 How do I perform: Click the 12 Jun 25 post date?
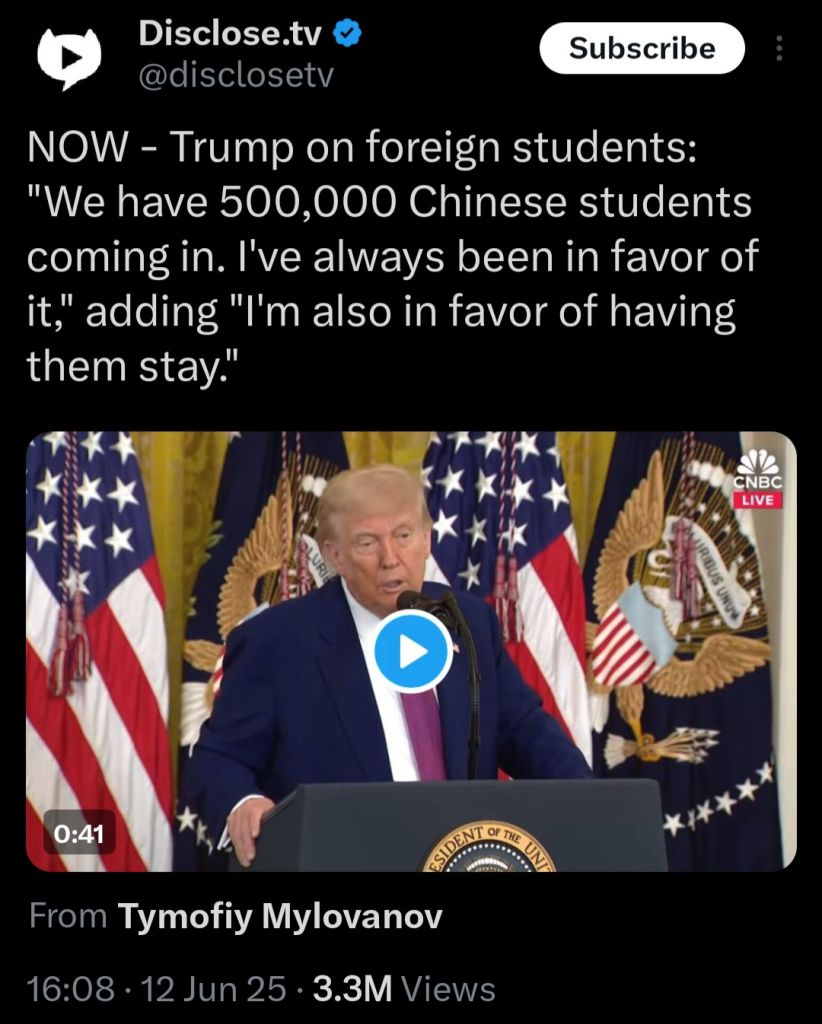click(213, 988)
